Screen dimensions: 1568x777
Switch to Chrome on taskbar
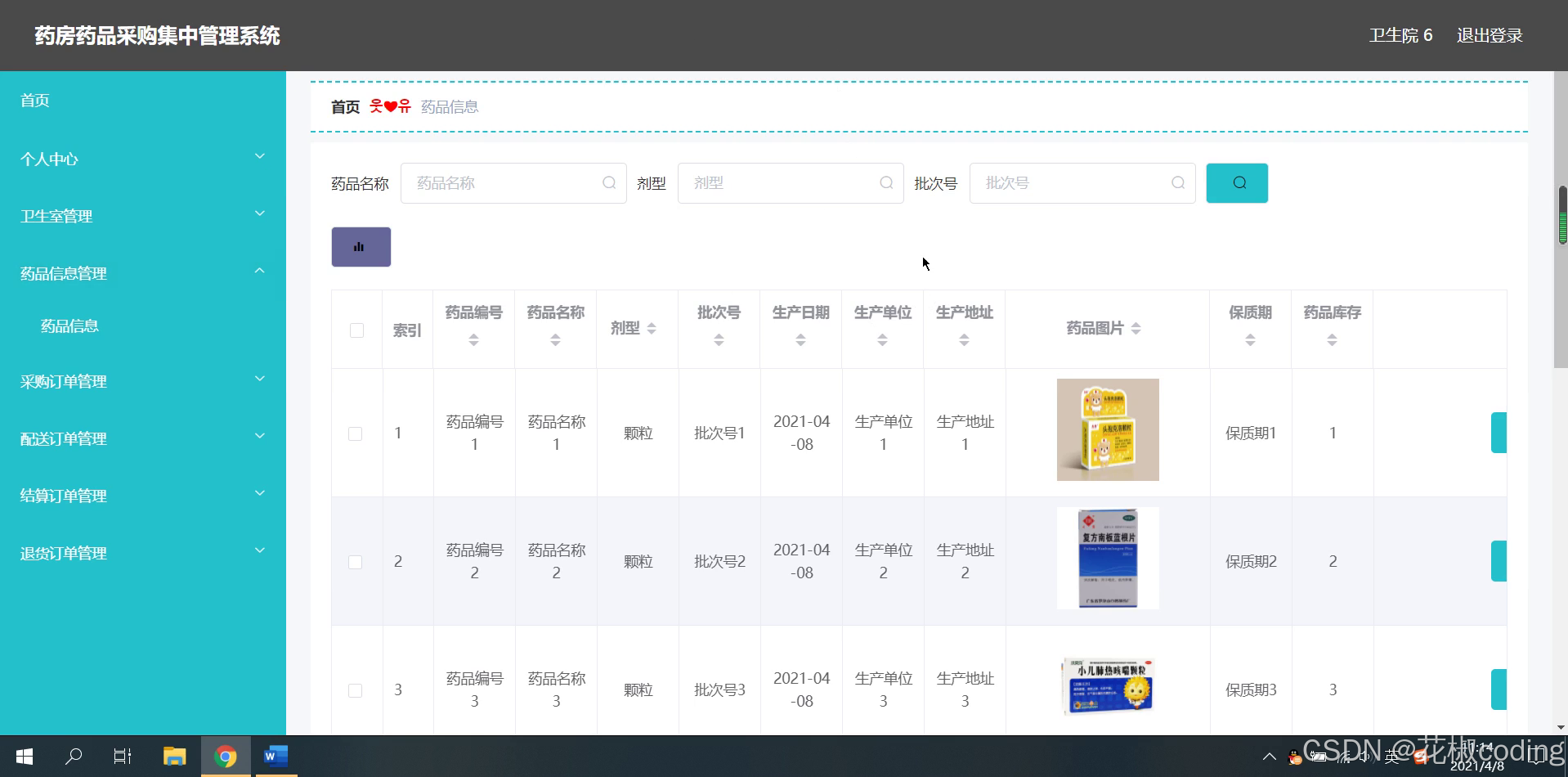(x=225, y=757)
